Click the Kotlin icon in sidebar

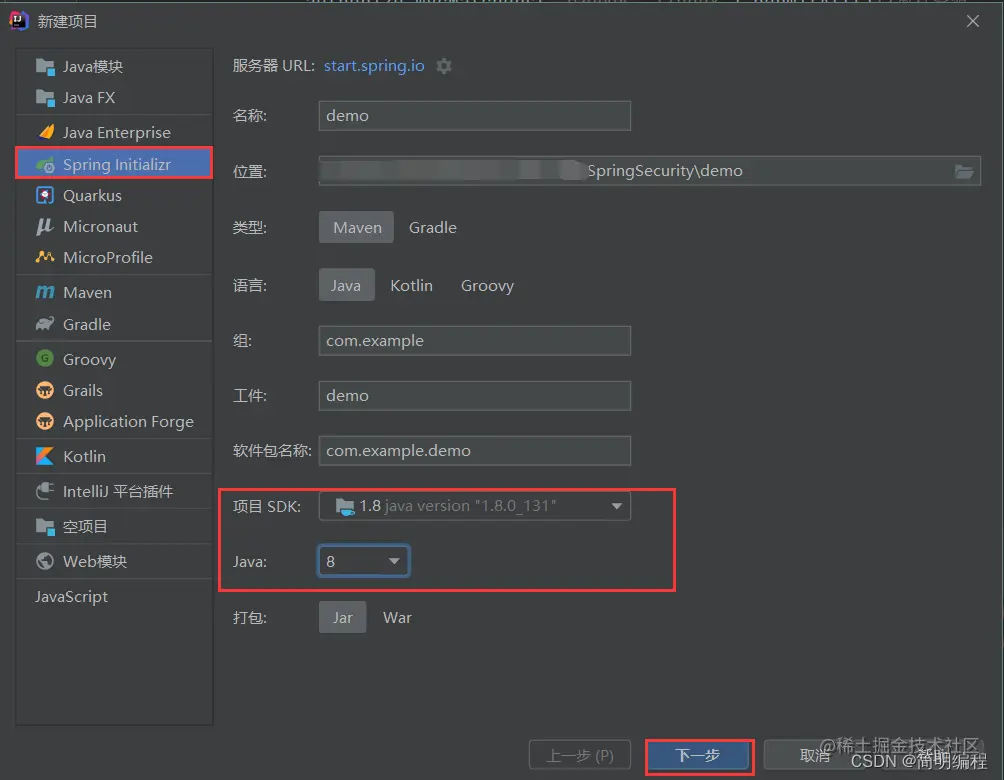click(45, 456)
